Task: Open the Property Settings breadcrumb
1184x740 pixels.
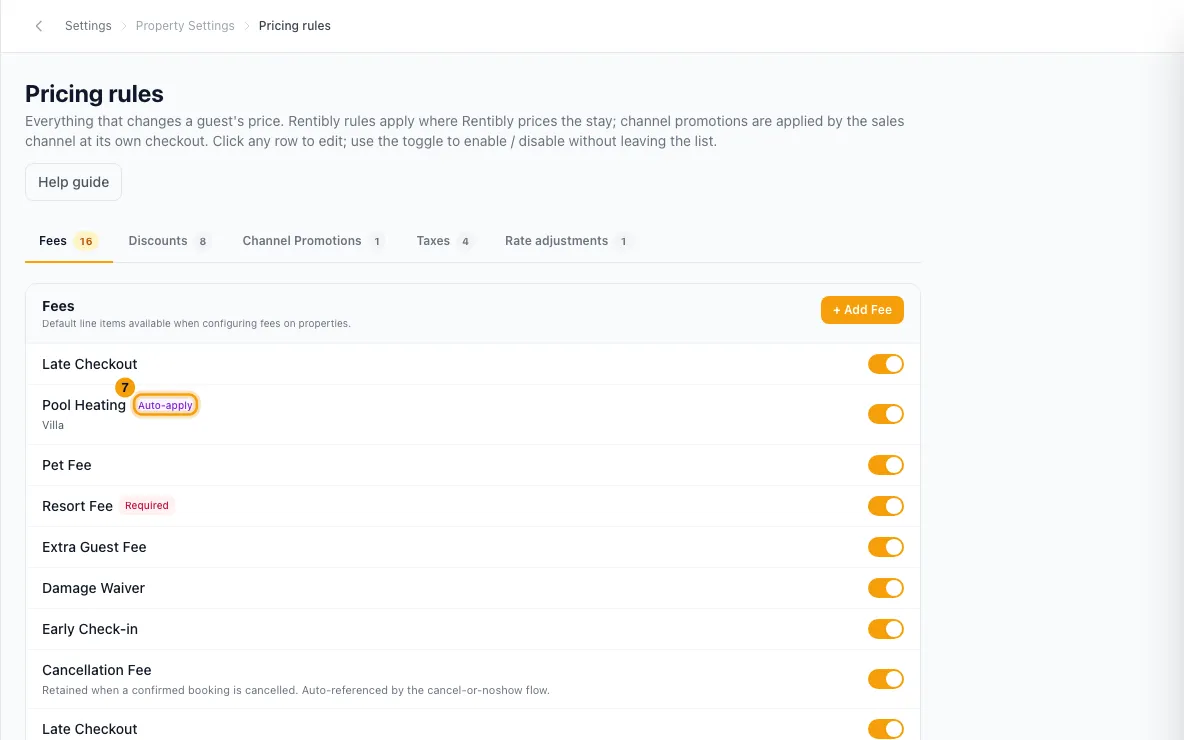Action: coord(185,26)
